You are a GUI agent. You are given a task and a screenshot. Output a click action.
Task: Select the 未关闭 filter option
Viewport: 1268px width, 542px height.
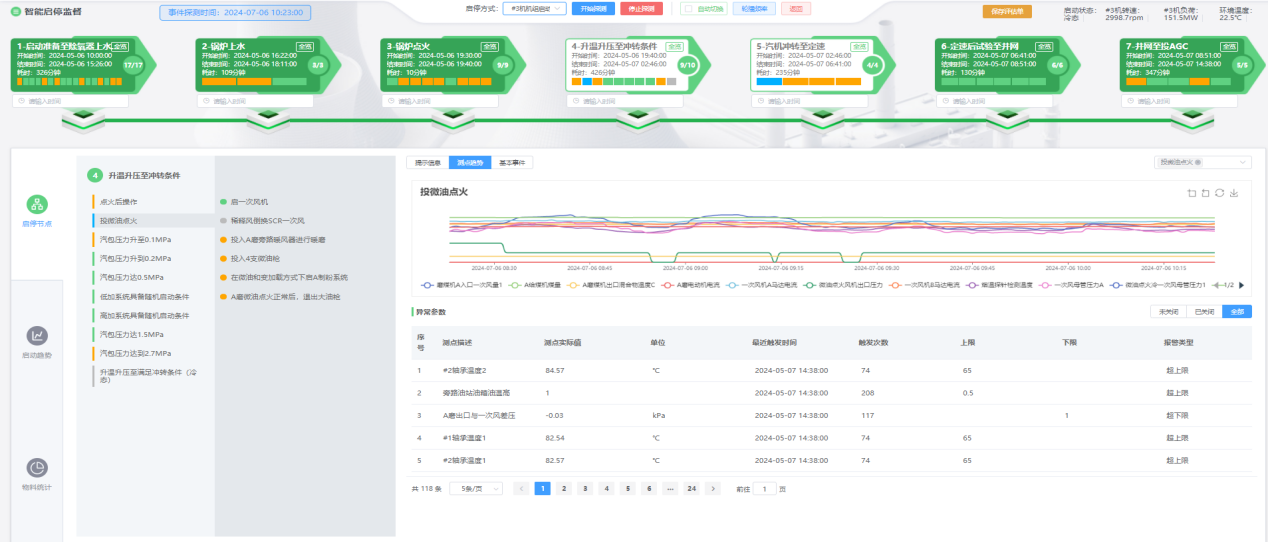coord(1169,312)
